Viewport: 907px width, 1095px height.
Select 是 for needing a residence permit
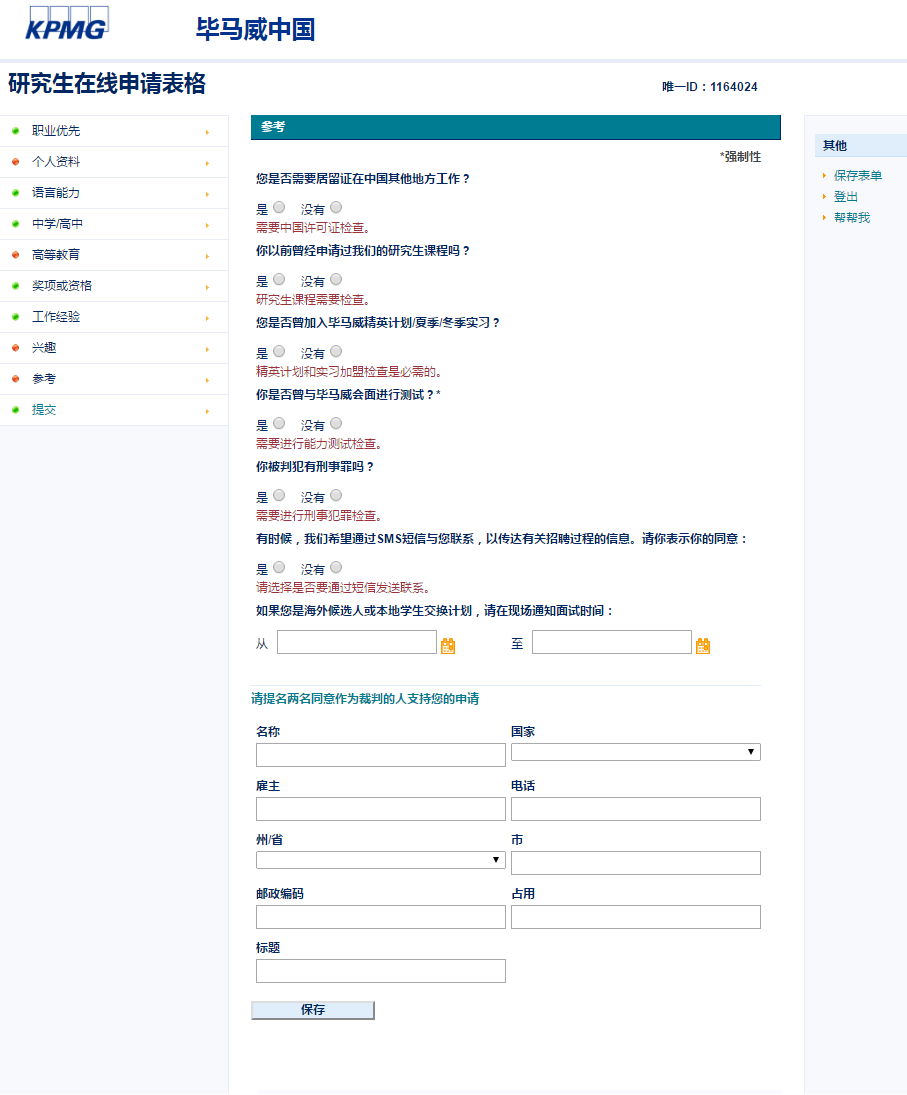(279, 207)
